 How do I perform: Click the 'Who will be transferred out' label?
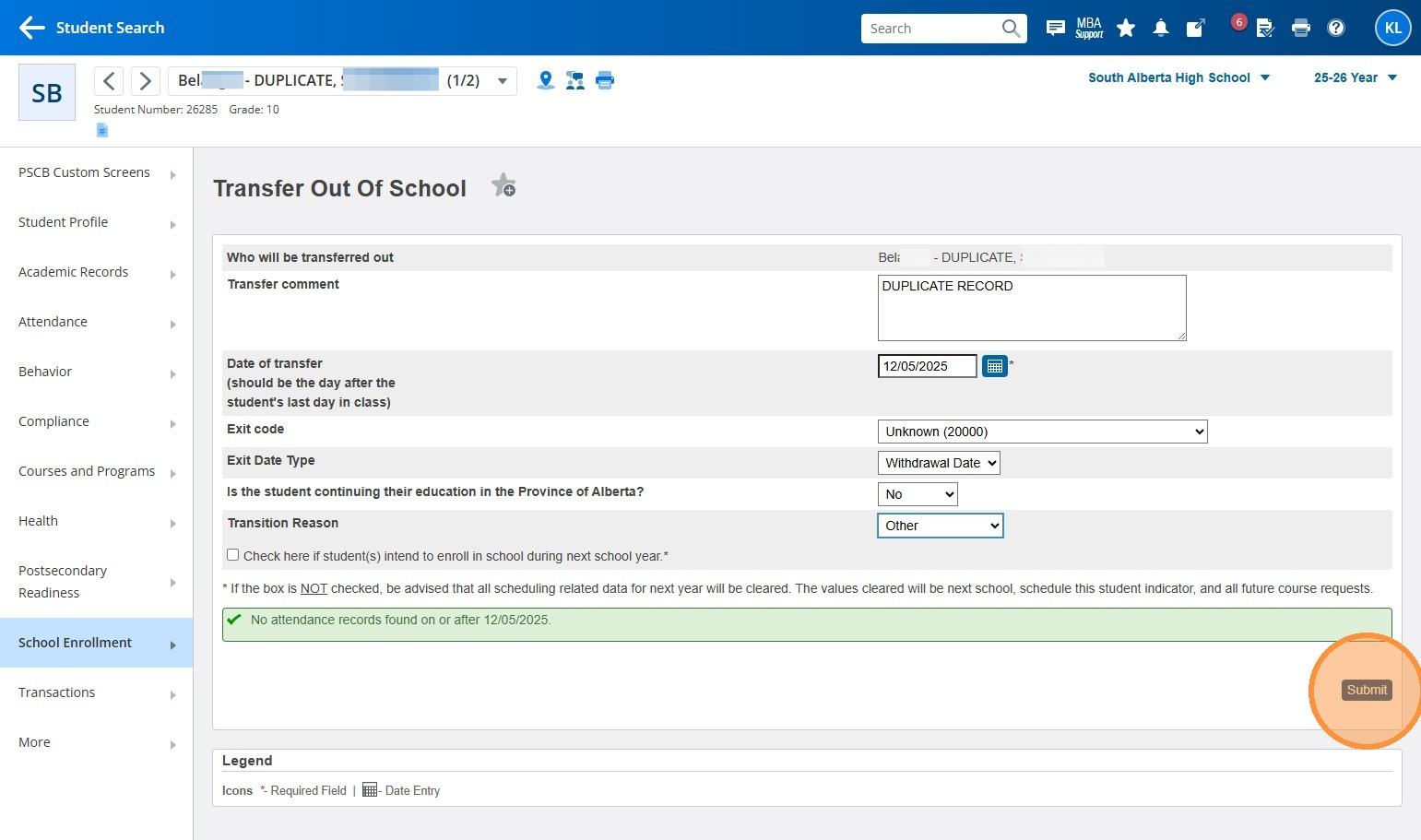(310, 257)
